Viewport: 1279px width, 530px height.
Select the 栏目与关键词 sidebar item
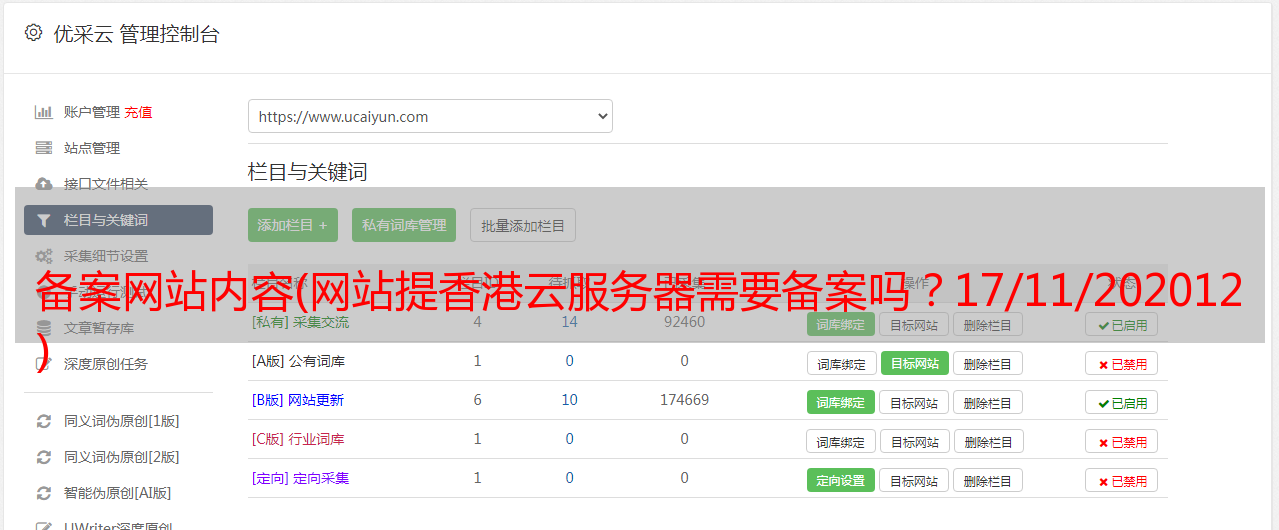click(x=118, y=220)
